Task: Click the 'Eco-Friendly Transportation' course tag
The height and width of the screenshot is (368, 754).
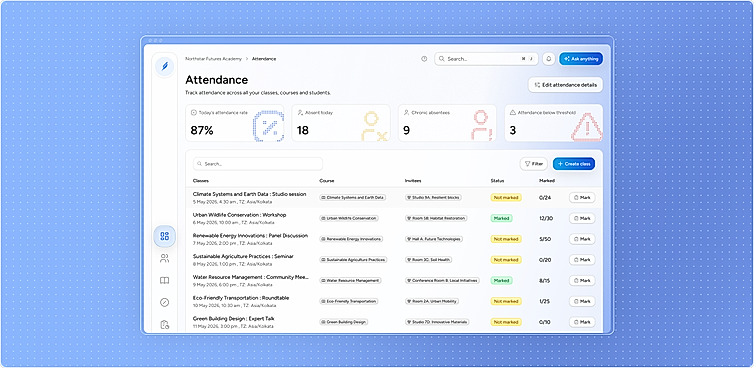Action: point(349,301)
